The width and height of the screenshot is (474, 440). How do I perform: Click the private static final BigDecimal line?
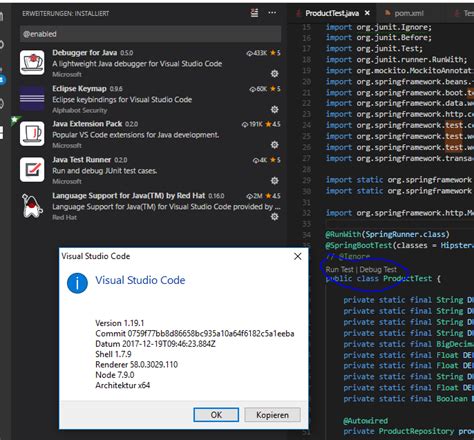(409, 344)
